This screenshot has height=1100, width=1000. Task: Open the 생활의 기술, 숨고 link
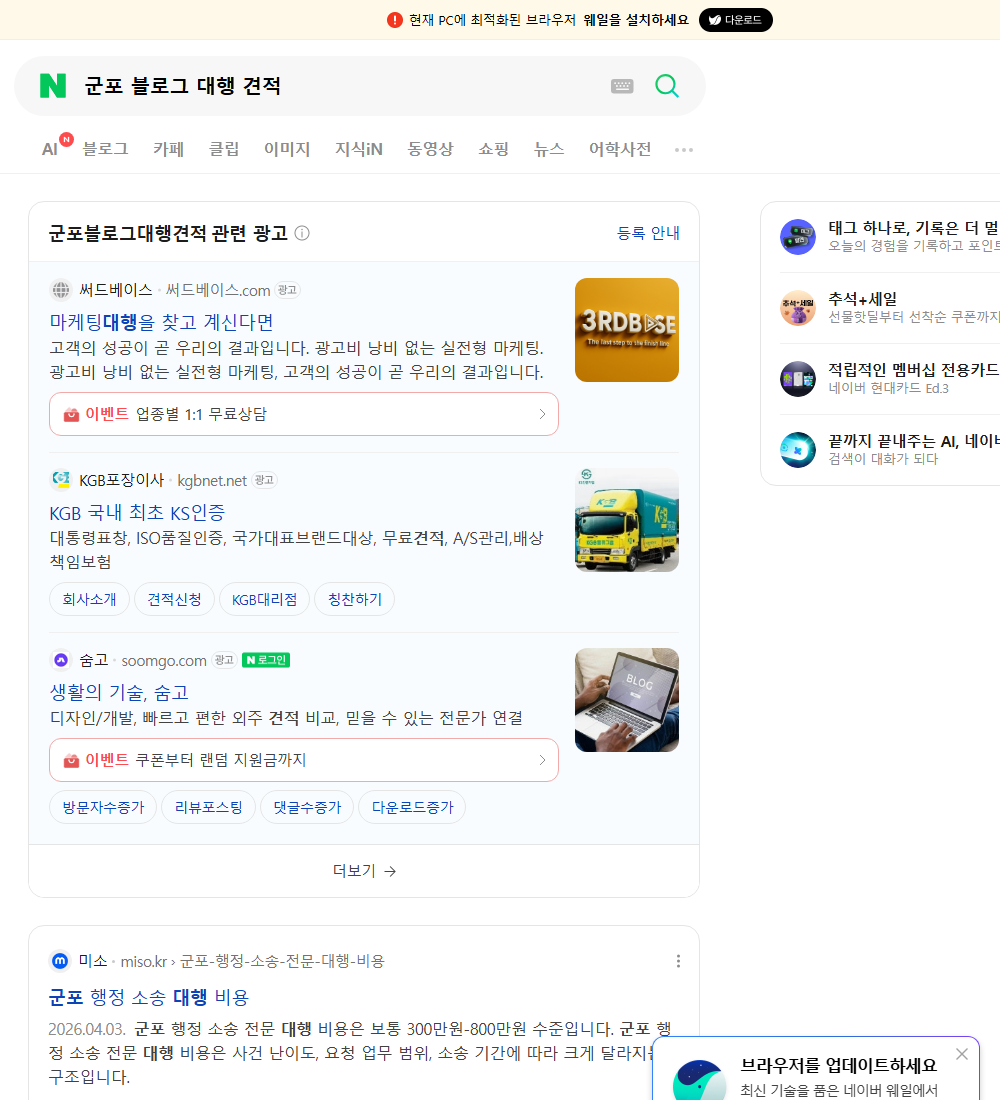(x=119, y=692)
